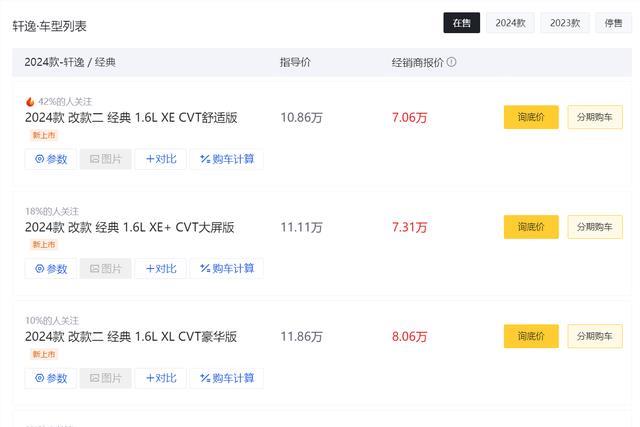The height and width of the screenshot is (427, 640).
Task: Click 分期购车 for the XE+ CVT大屏版
Action: point(595,227)
